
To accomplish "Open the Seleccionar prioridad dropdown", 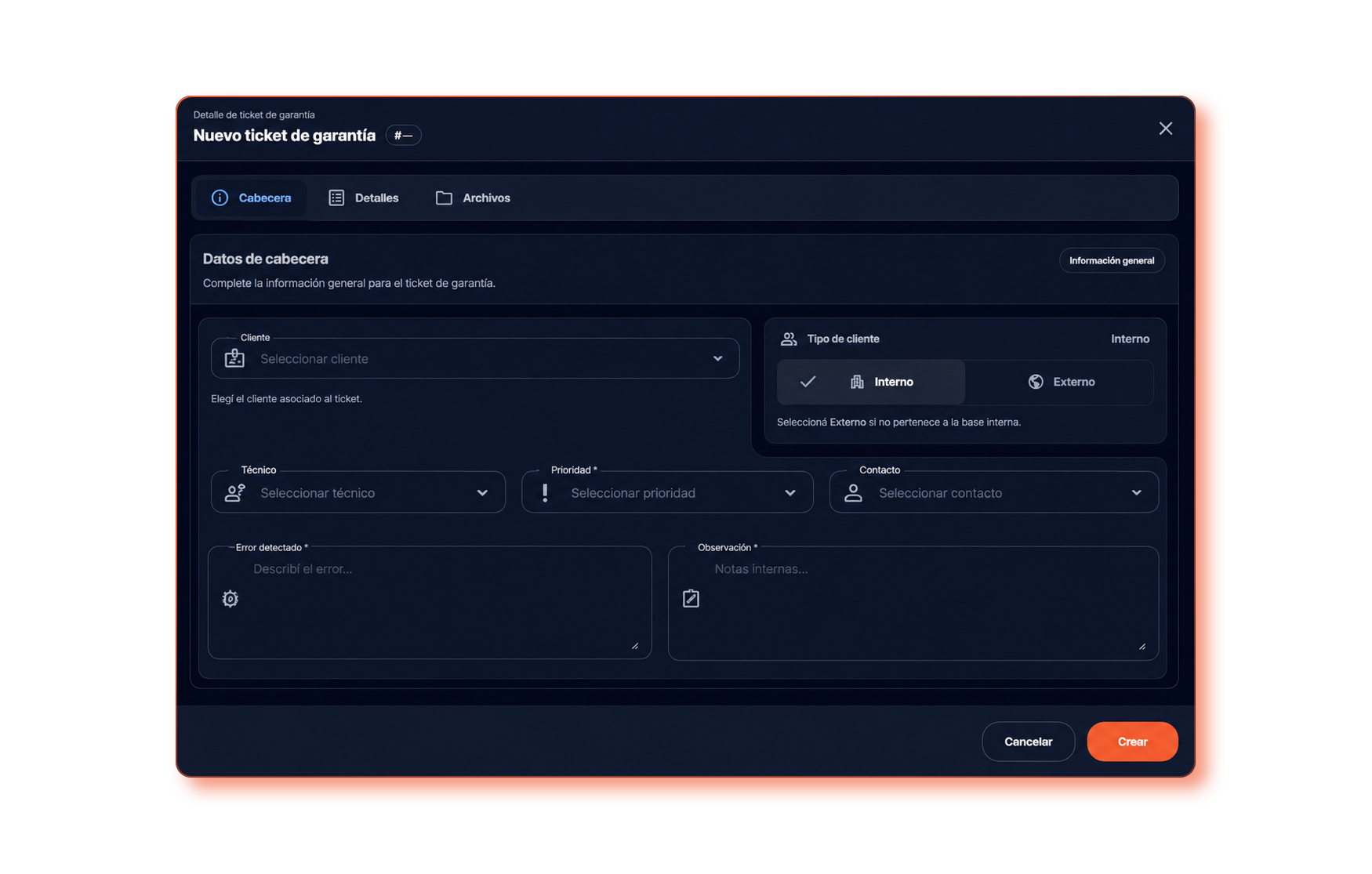I will tap(667, 492).
